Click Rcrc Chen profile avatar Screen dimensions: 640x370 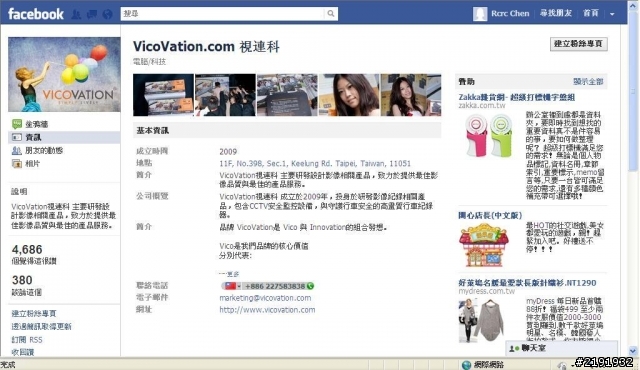480,14
